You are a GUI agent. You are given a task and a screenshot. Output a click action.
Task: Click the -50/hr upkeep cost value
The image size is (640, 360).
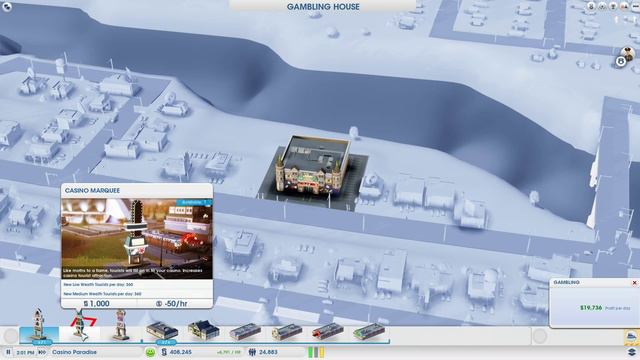(x=172, y=303)
